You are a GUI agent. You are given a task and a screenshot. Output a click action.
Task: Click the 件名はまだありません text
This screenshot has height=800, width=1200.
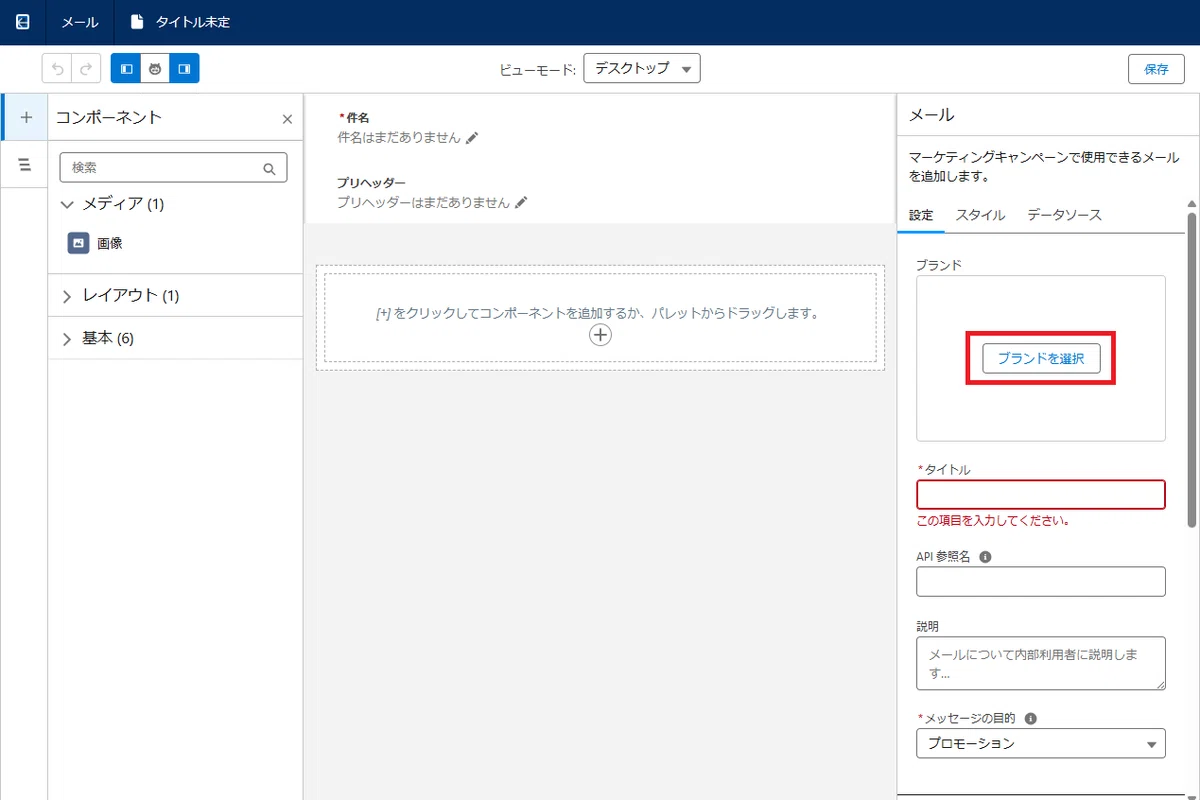[x=399, y=138]
